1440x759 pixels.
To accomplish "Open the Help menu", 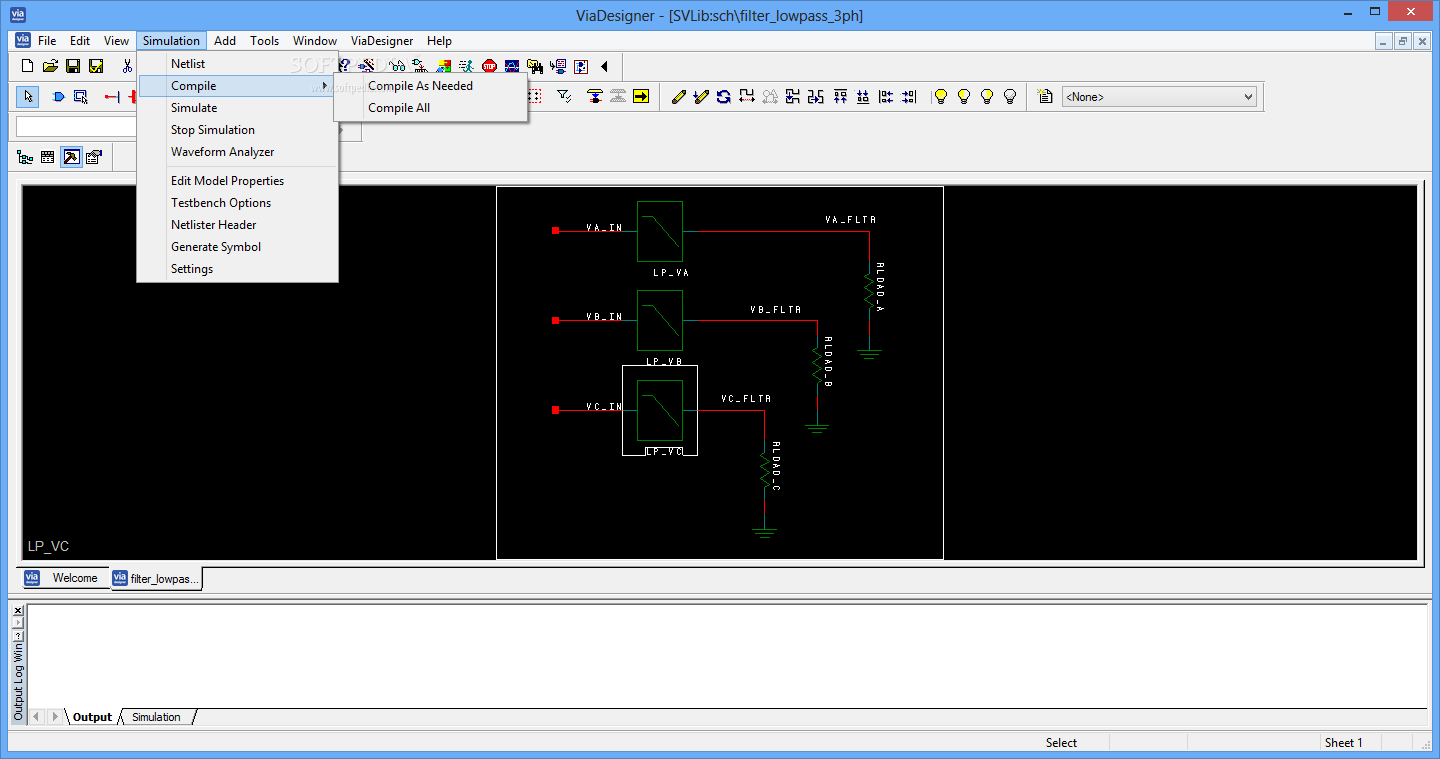I will coord(439,41).
